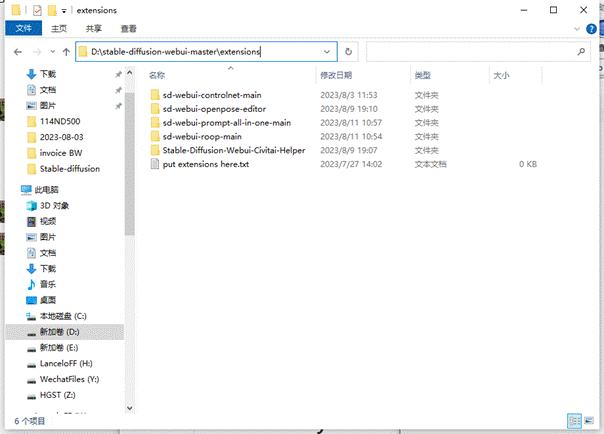Viewport: 604px width, 434px height.
Task: Open the 114ND500 folder in sidebar
Action: pos(60,121)
